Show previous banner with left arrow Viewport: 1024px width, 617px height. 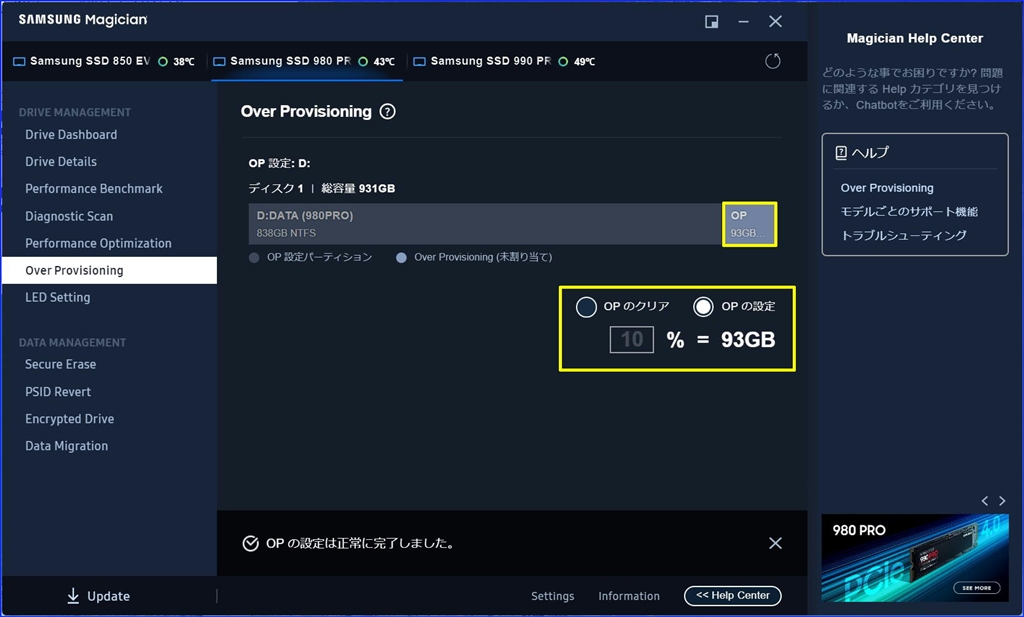tap(985, 501)
